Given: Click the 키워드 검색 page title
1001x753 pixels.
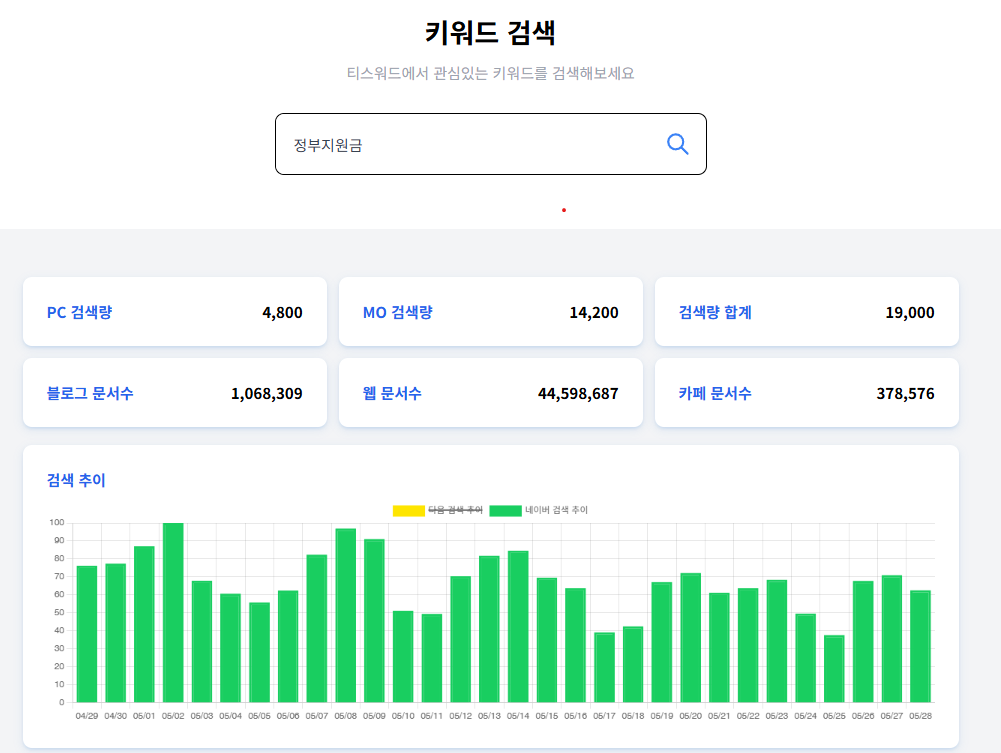Looking at the screenshot, I should point(490,32).
